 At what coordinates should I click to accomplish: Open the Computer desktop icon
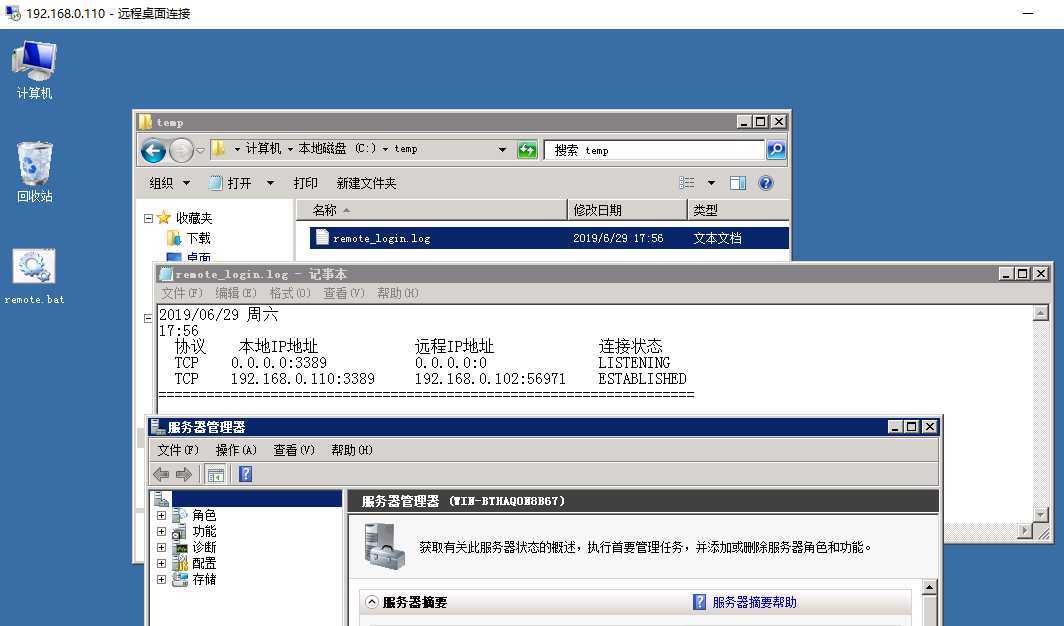34,69
